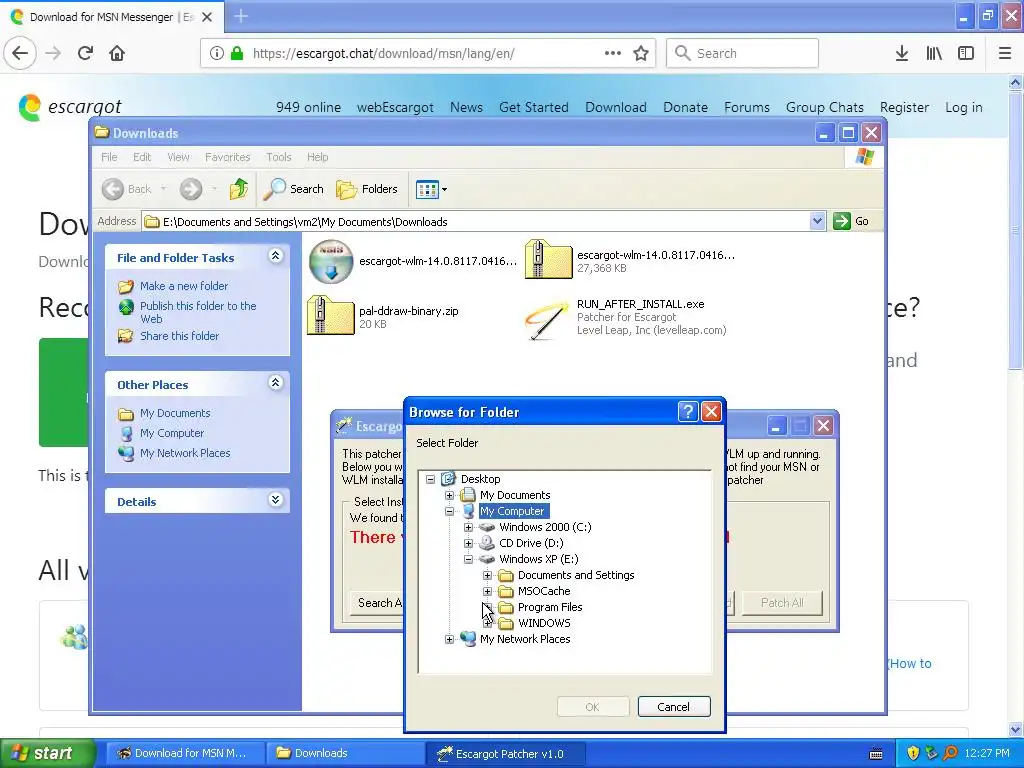Switch to Escargot Patcher v1.0 taskbar button
This screenshot has width=1024, height=768.
click(505, 754)
